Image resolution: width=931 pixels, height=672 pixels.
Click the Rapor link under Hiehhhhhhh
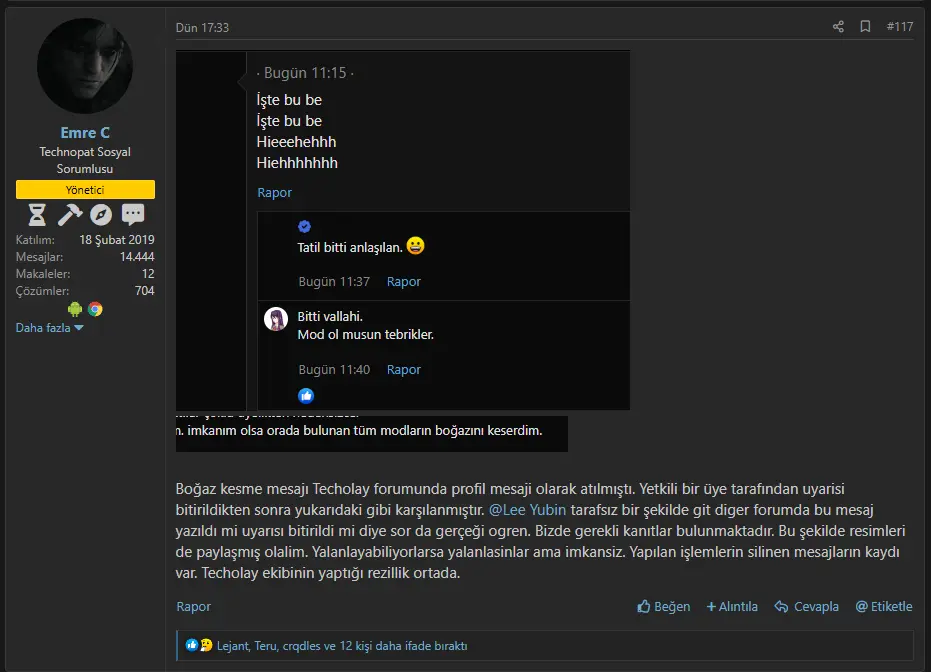(274, 192)
